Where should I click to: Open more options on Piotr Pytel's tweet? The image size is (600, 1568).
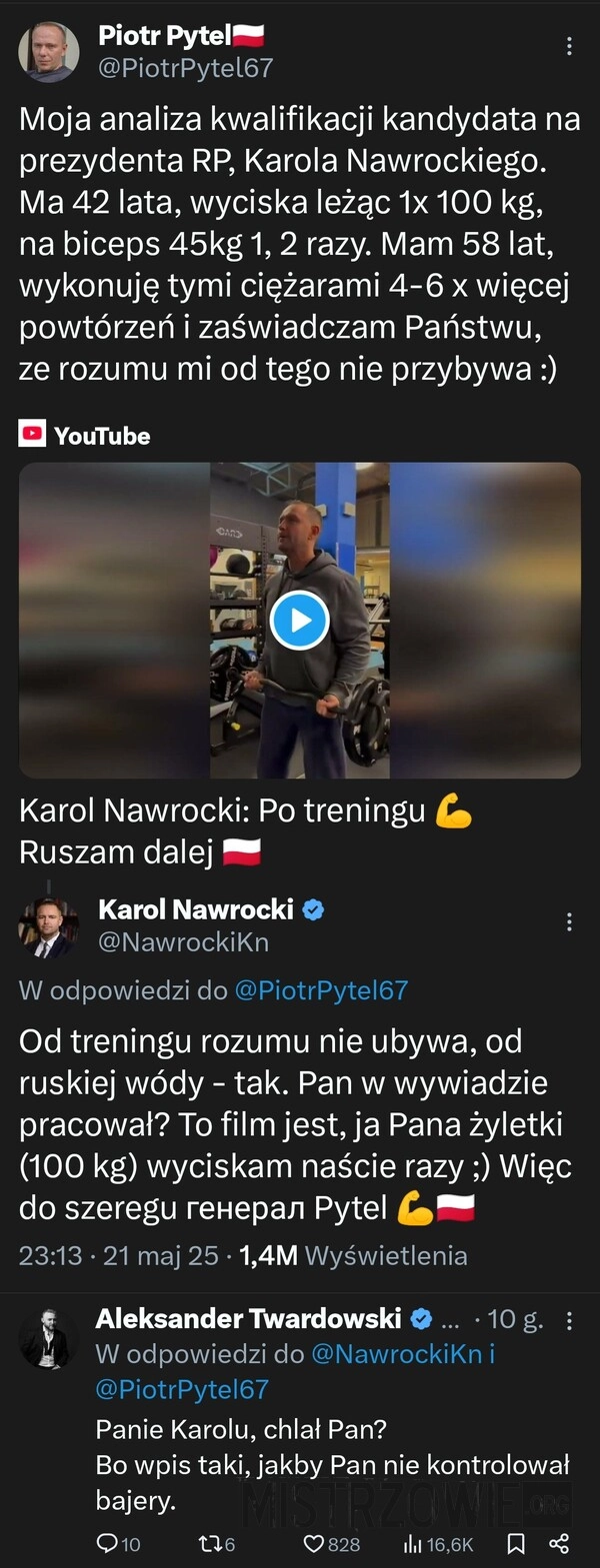coord(569,46)
